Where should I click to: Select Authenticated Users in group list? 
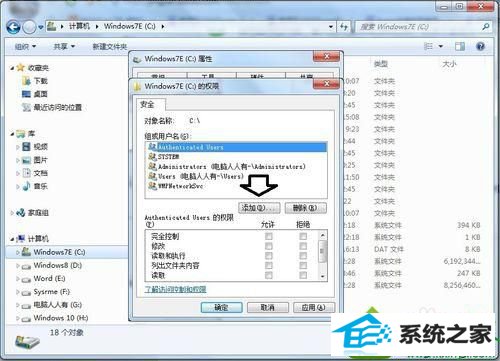point(237,147)
